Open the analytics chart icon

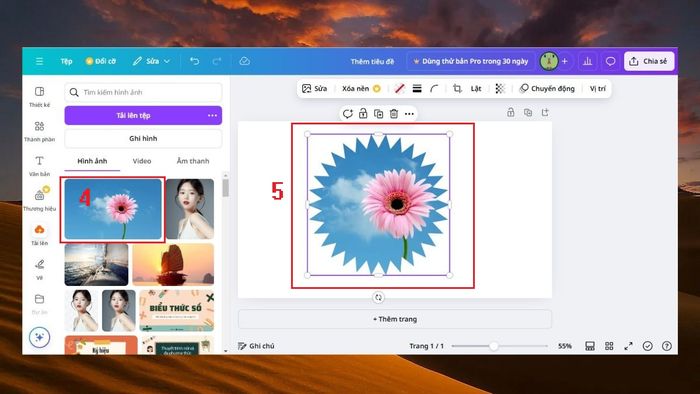pyautogui.click(x=588, y=61)
